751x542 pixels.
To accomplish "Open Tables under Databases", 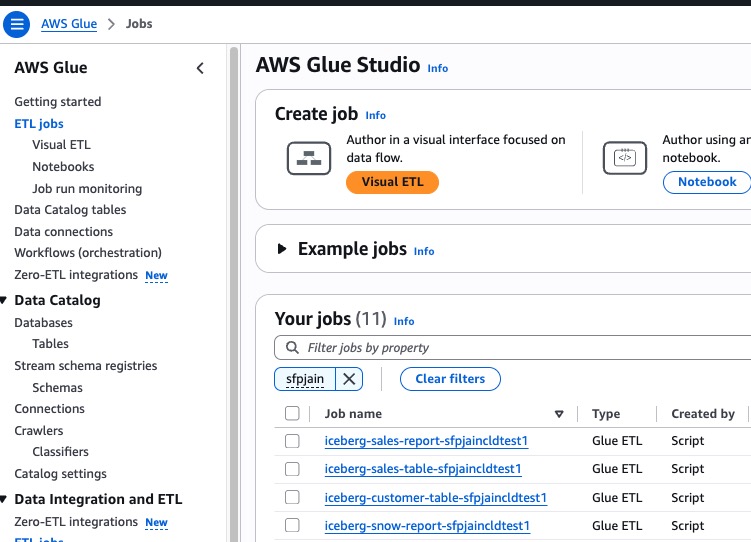I will 50,344.
